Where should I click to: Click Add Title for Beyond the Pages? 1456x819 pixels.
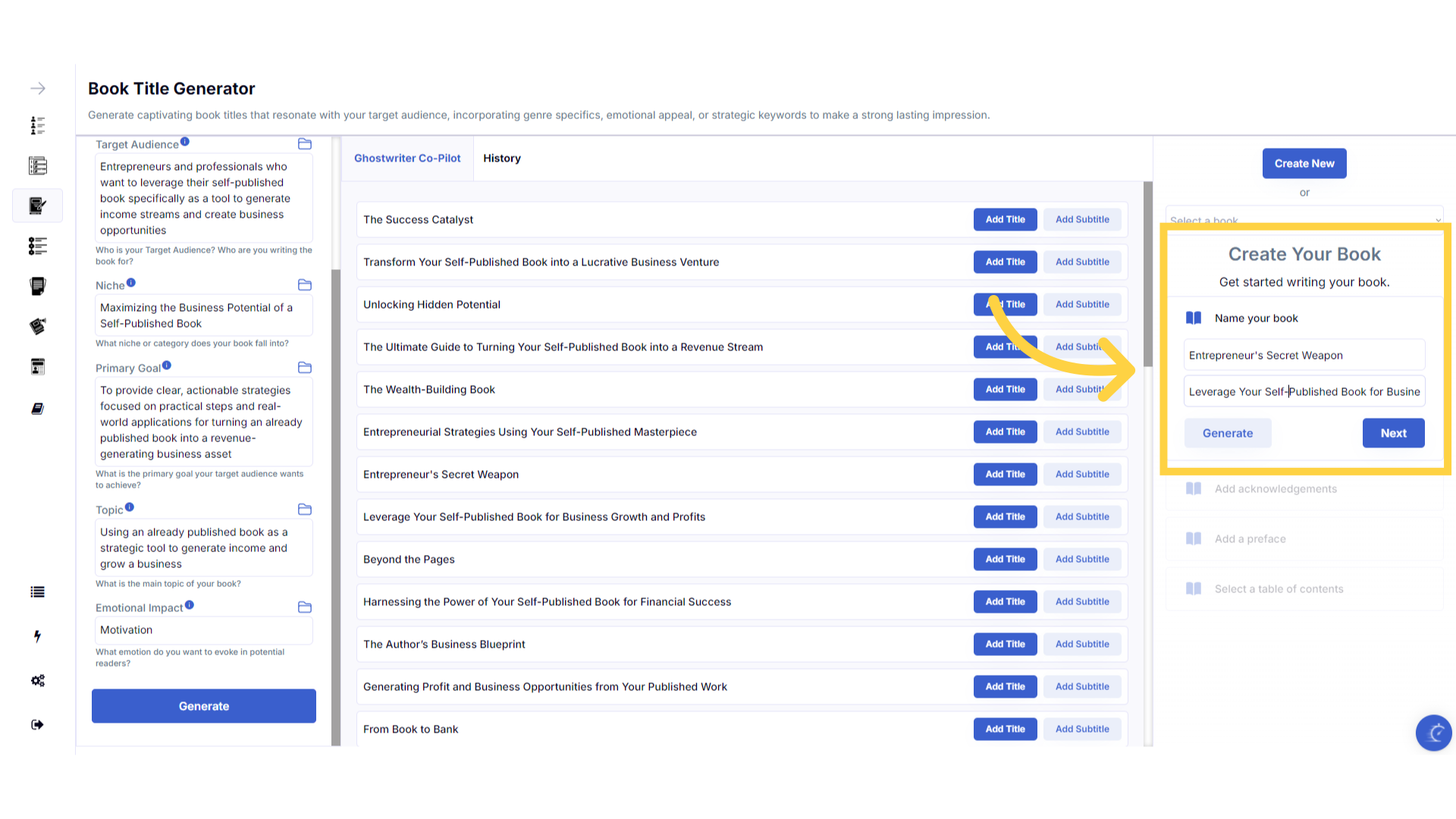(1005, 560)
